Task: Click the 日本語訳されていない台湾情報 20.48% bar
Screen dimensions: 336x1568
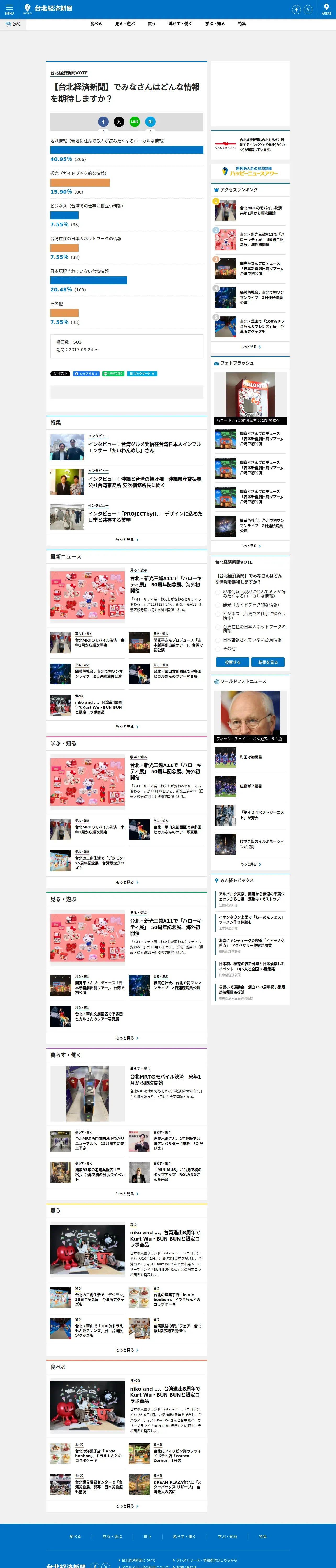Action: pyautogui.click(x=88, y=281)
